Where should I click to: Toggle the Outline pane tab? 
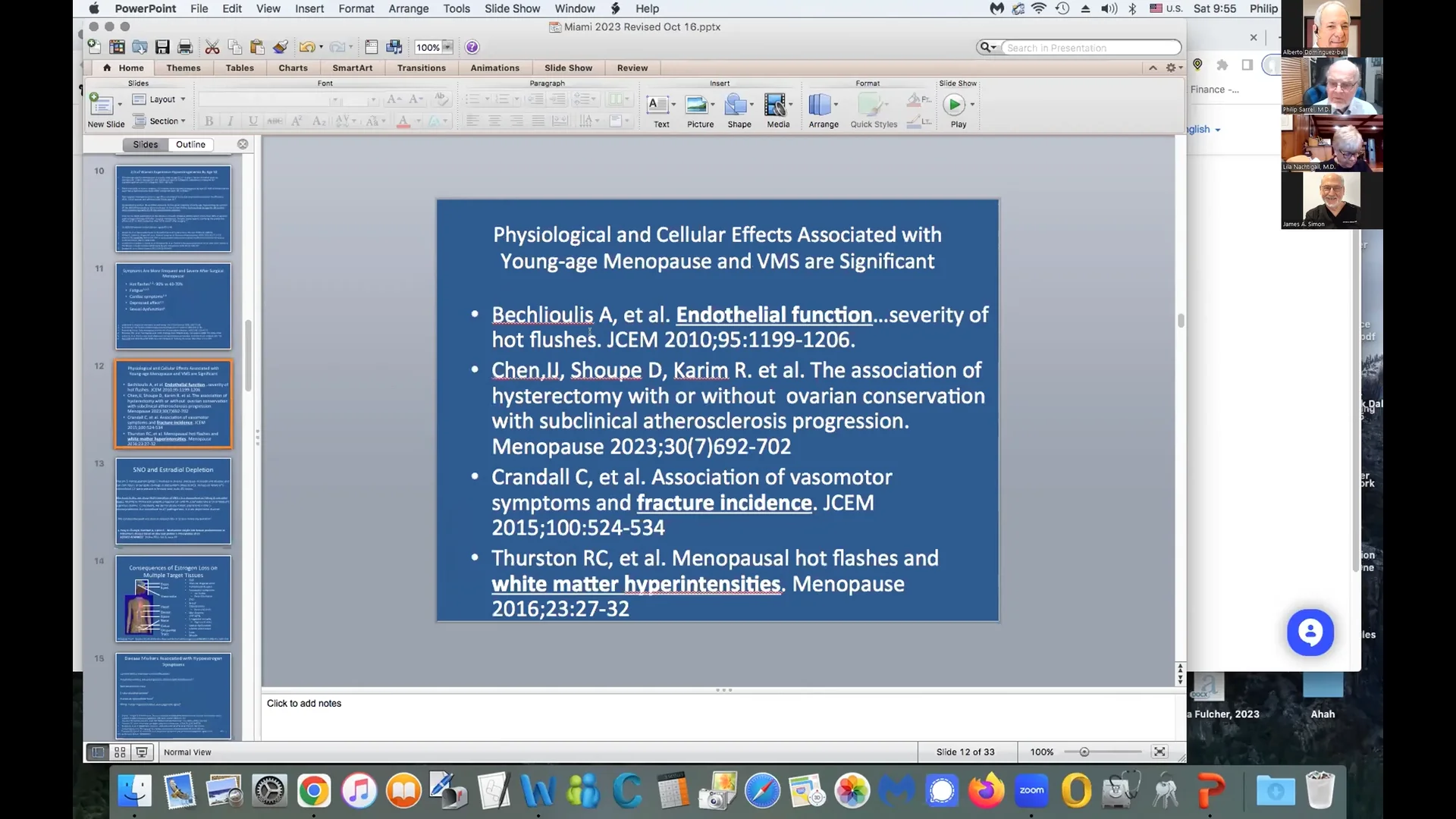[x=190, y=144]
